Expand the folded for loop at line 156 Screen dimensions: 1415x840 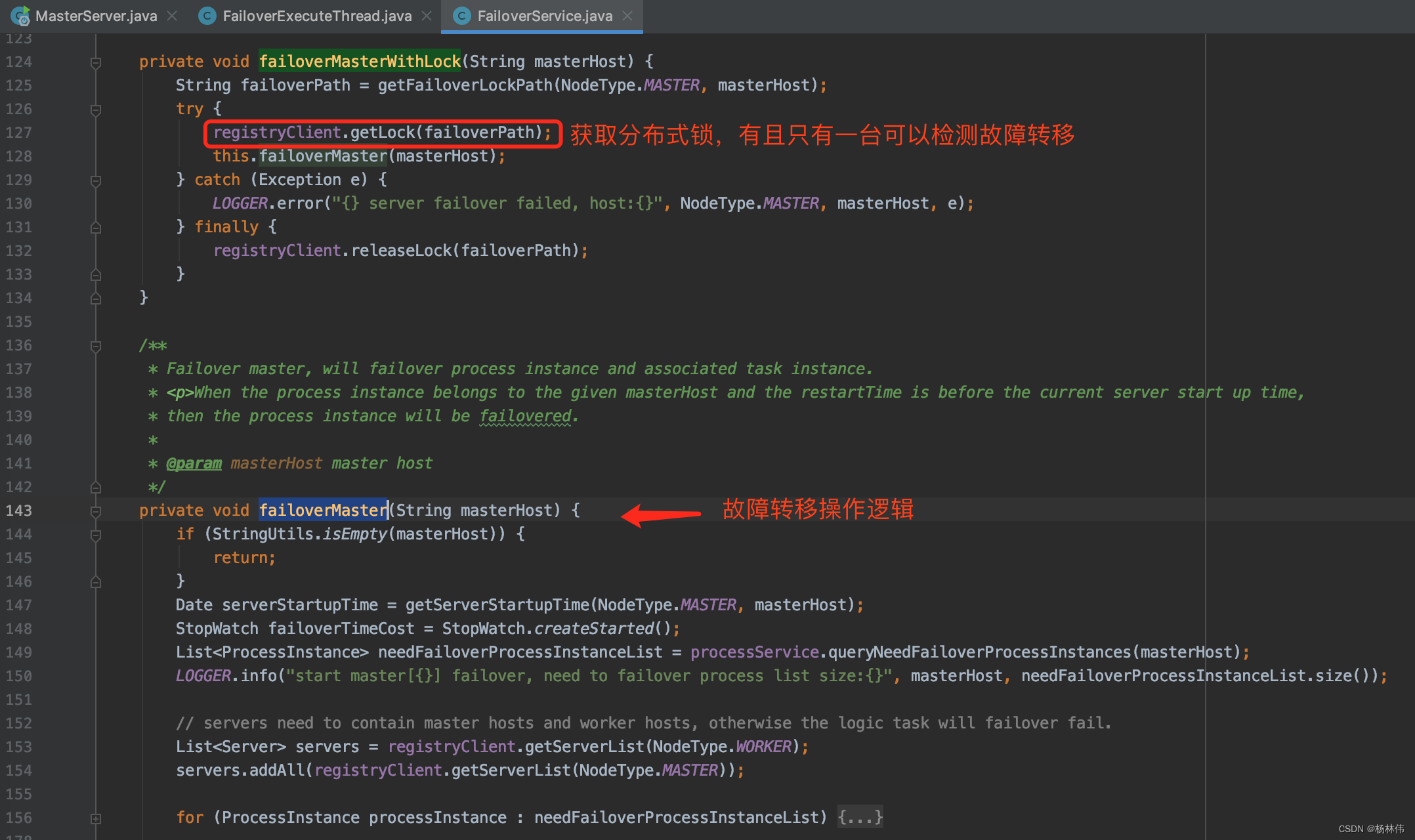click(x=96, y=818)
